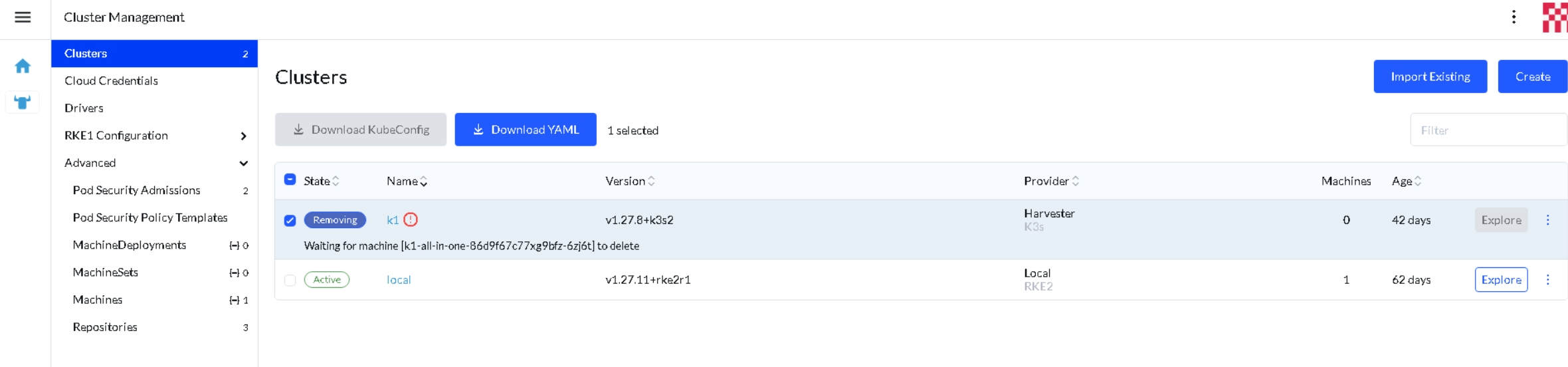Click the red error icon beside k1
The image size is (1568, 367).
(411, 219)
